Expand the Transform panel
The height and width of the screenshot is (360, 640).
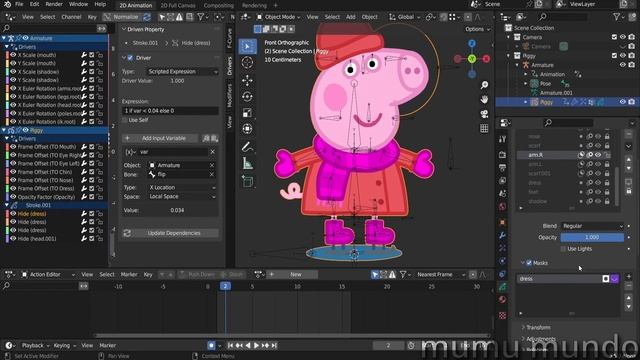coord(537,327)
